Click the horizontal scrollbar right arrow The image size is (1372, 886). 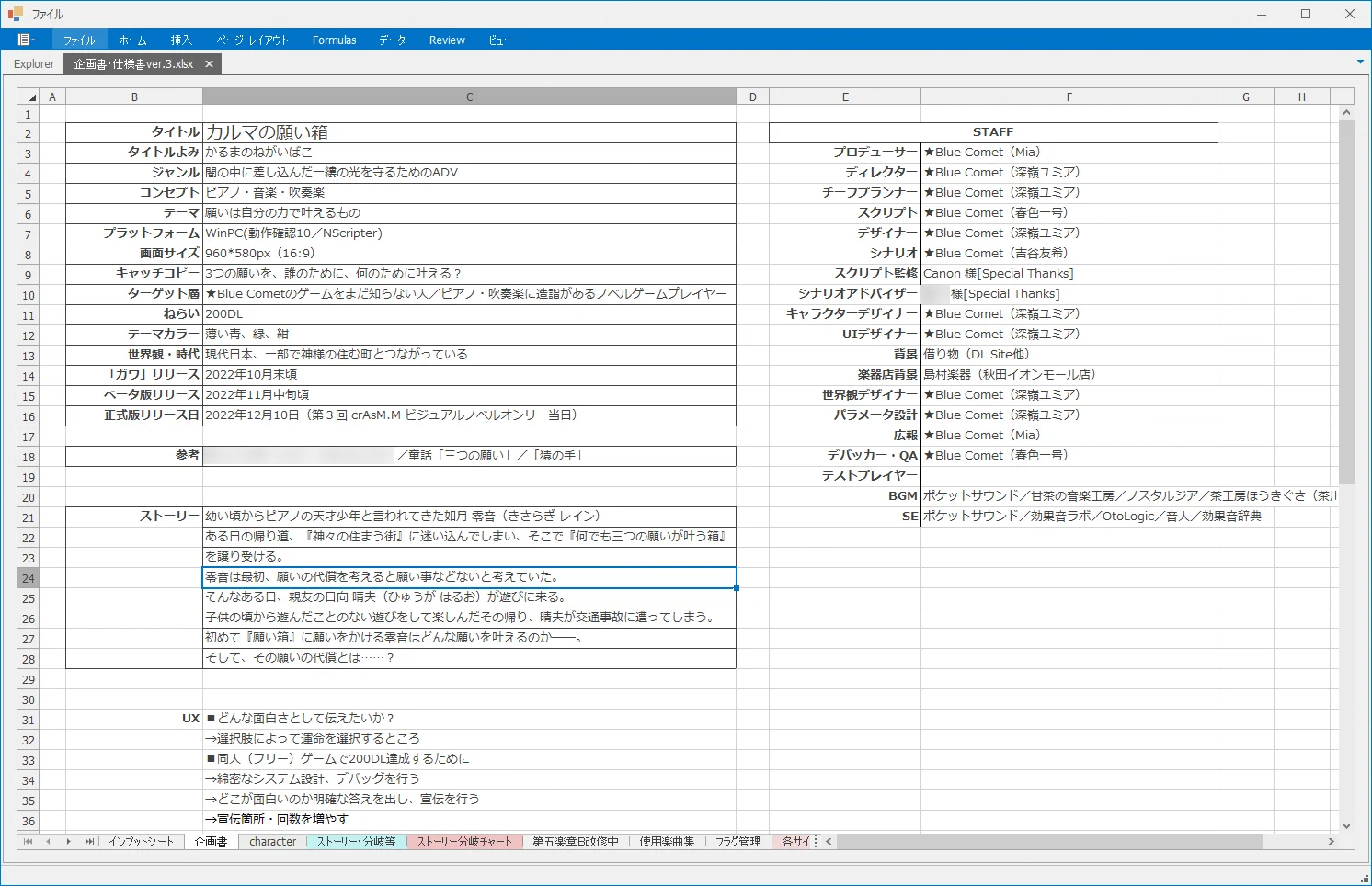(x=1332, y=841)
